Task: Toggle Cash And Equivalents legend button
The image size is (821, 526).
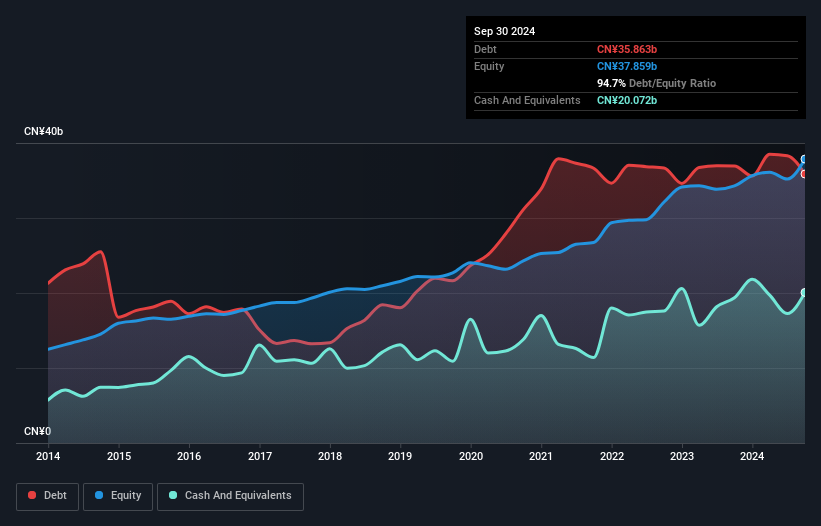Action: click(x=230, y=496)
